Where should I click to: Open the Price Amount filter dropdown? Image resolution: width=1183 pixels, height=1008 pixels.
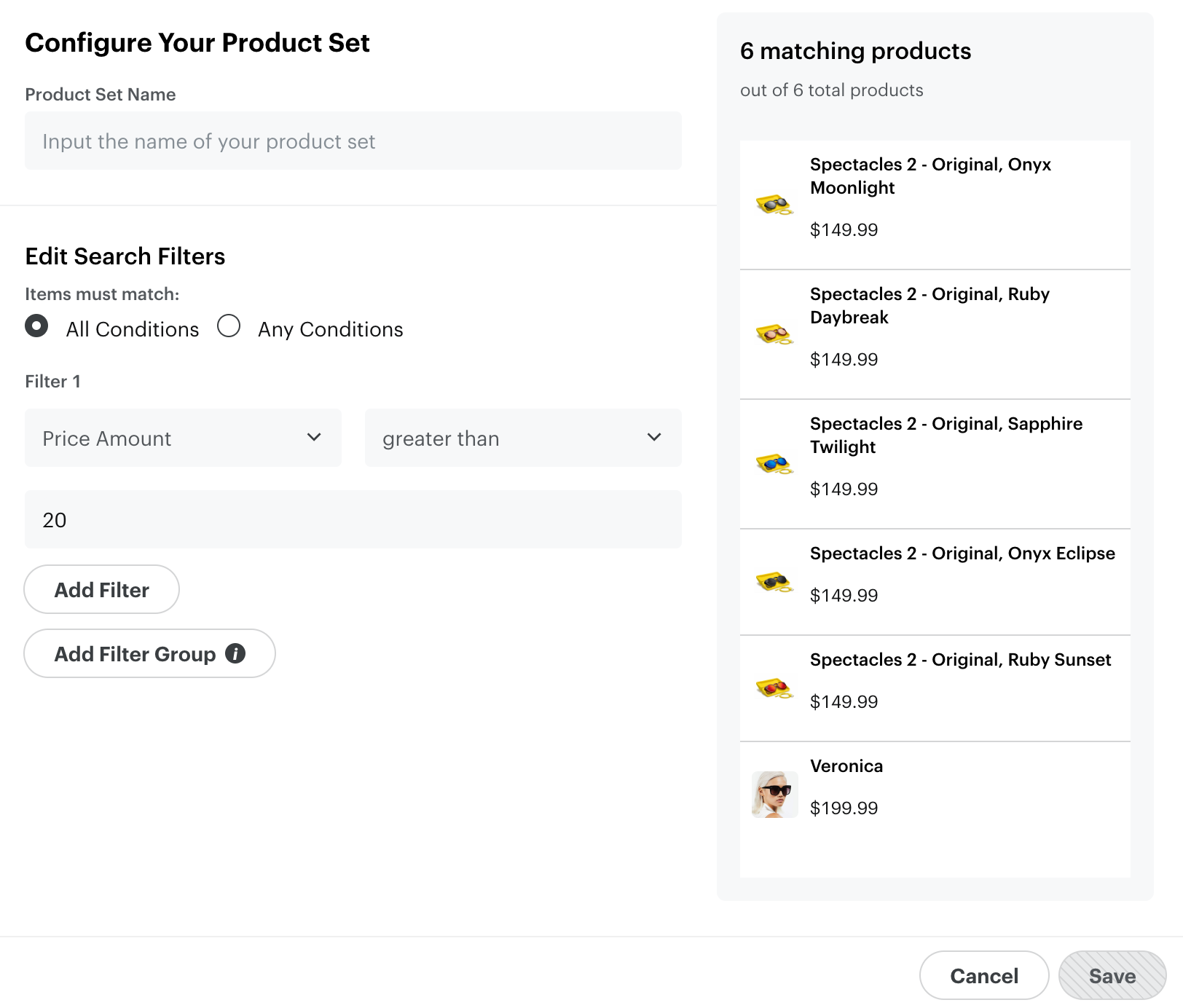[182, 438]
